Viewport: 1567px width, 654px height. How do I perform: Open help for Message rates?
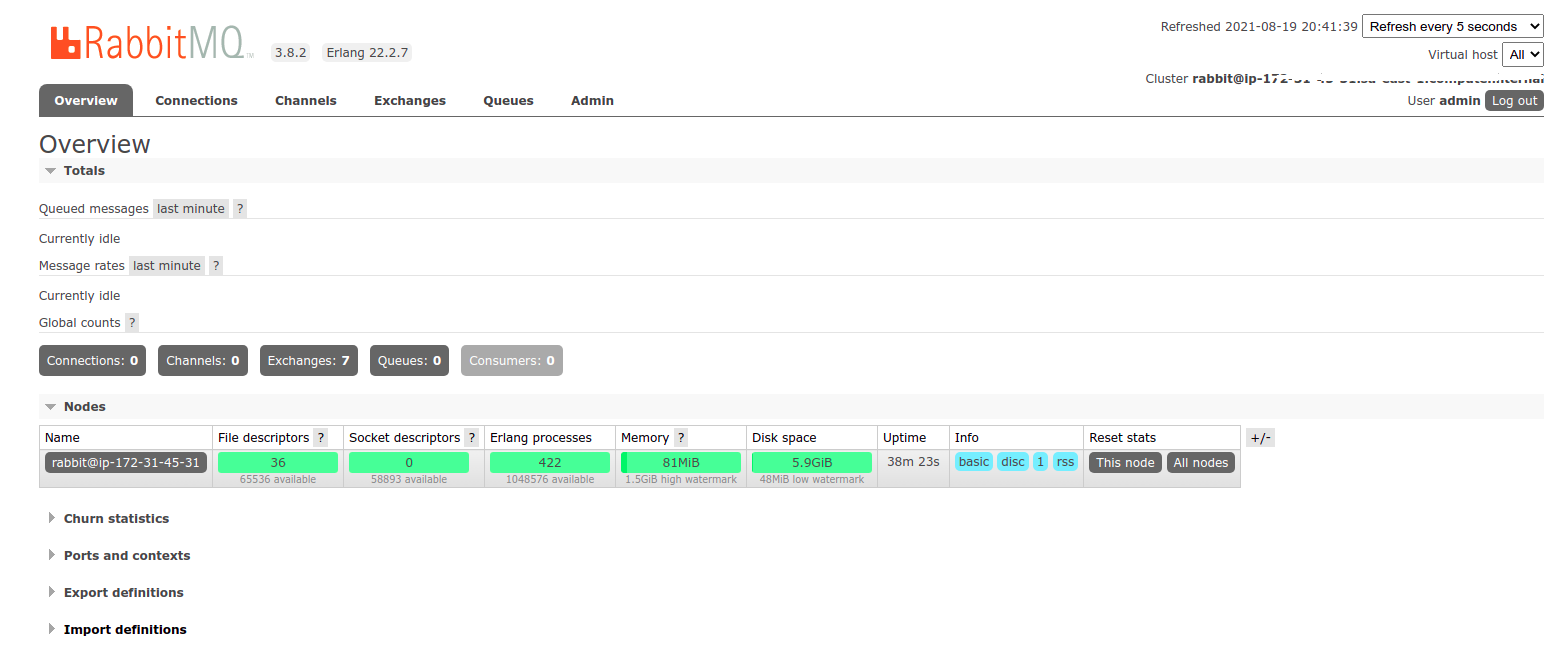[216, 266]
